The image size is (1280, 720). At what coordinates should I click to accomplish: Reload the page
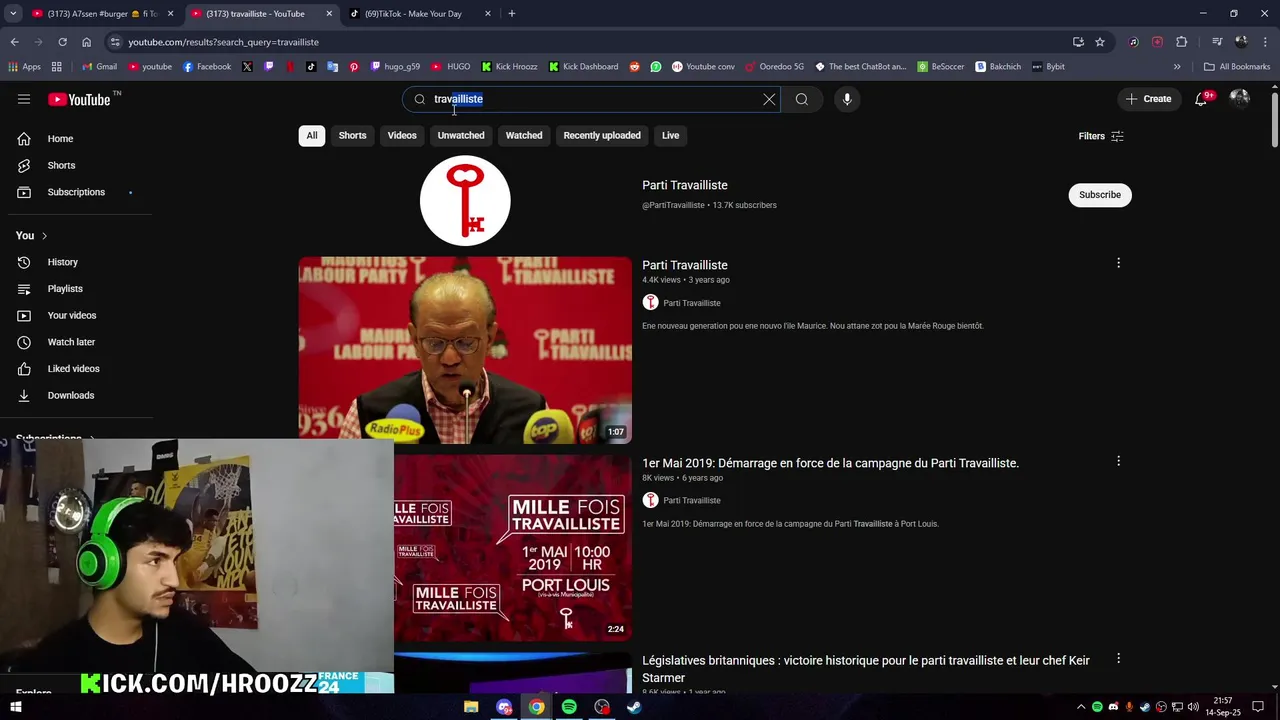(x=62, y=42)
